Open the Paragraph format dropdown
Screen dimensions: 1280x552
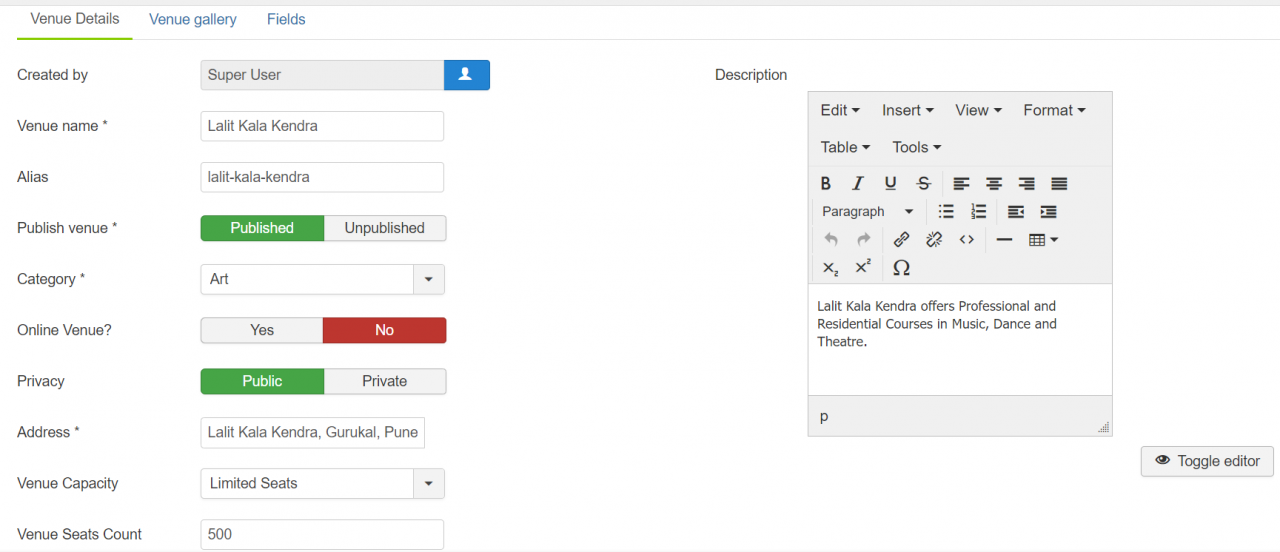pos(867,212)
